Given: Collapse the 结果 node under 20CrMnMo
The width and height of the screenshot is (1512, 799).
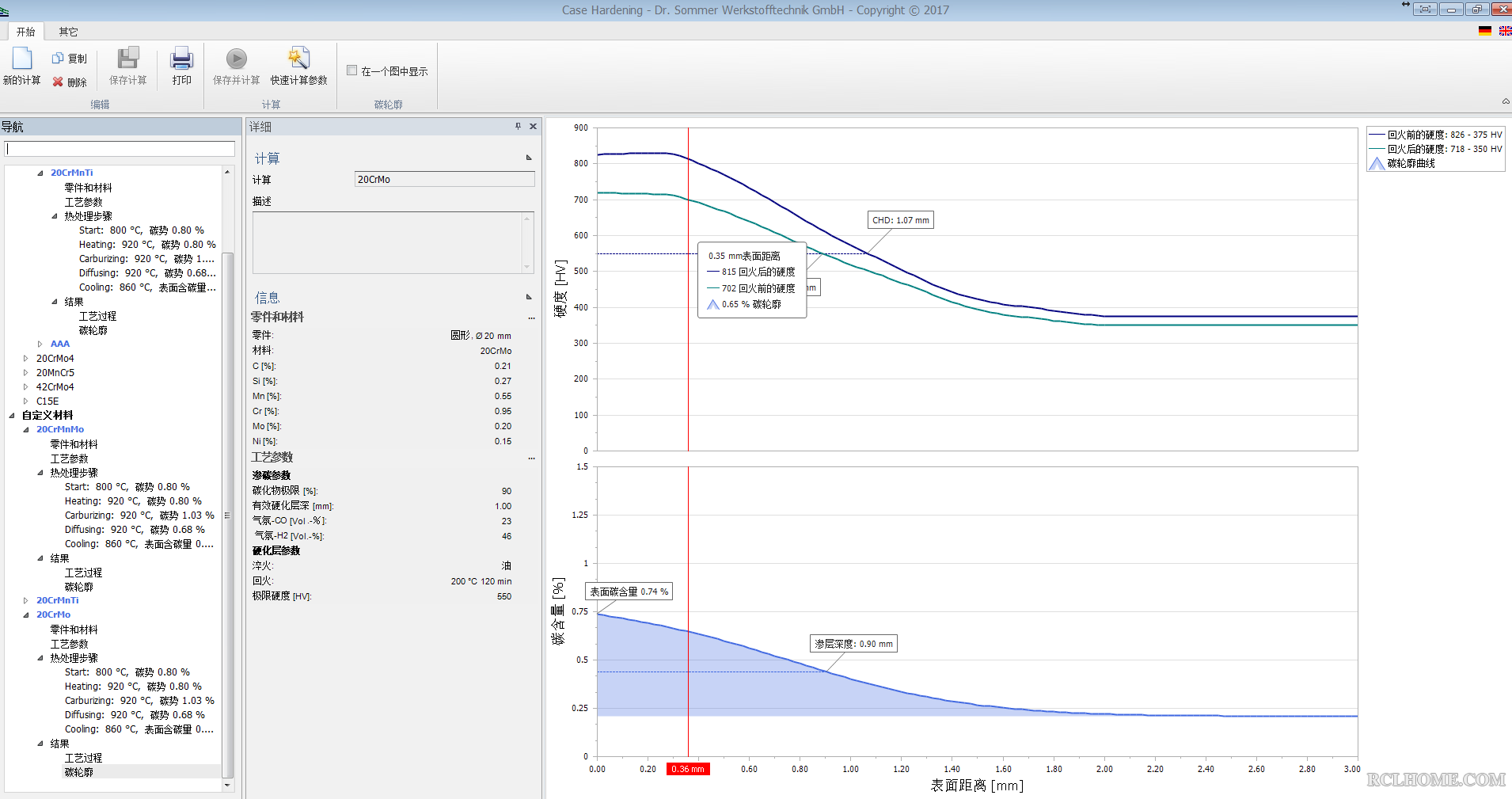Looking at the screenshot, I should pos(40,557).
